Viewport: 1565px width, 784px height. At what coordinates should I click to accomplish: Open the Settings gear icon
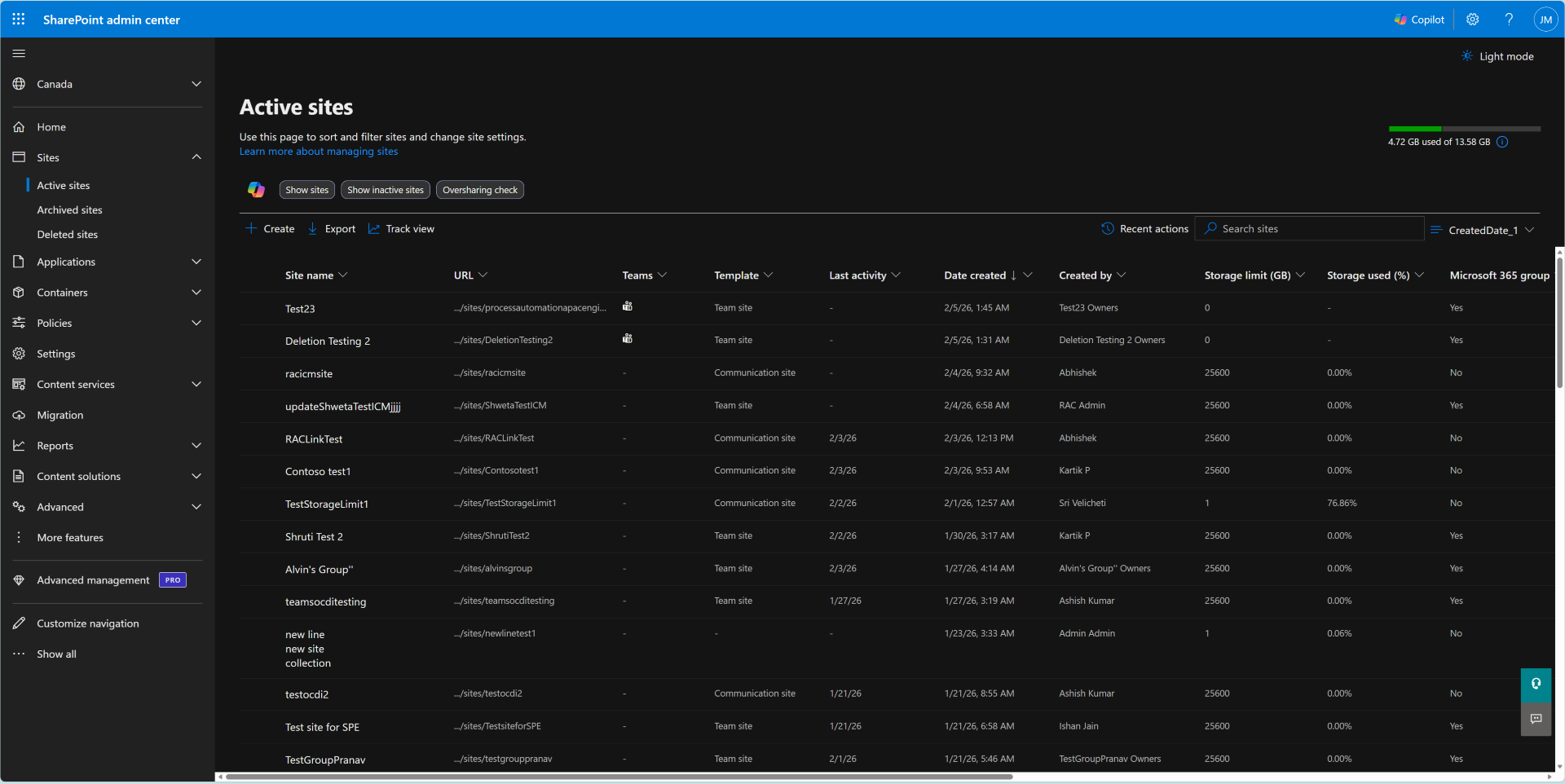(x=1472, y=19)
